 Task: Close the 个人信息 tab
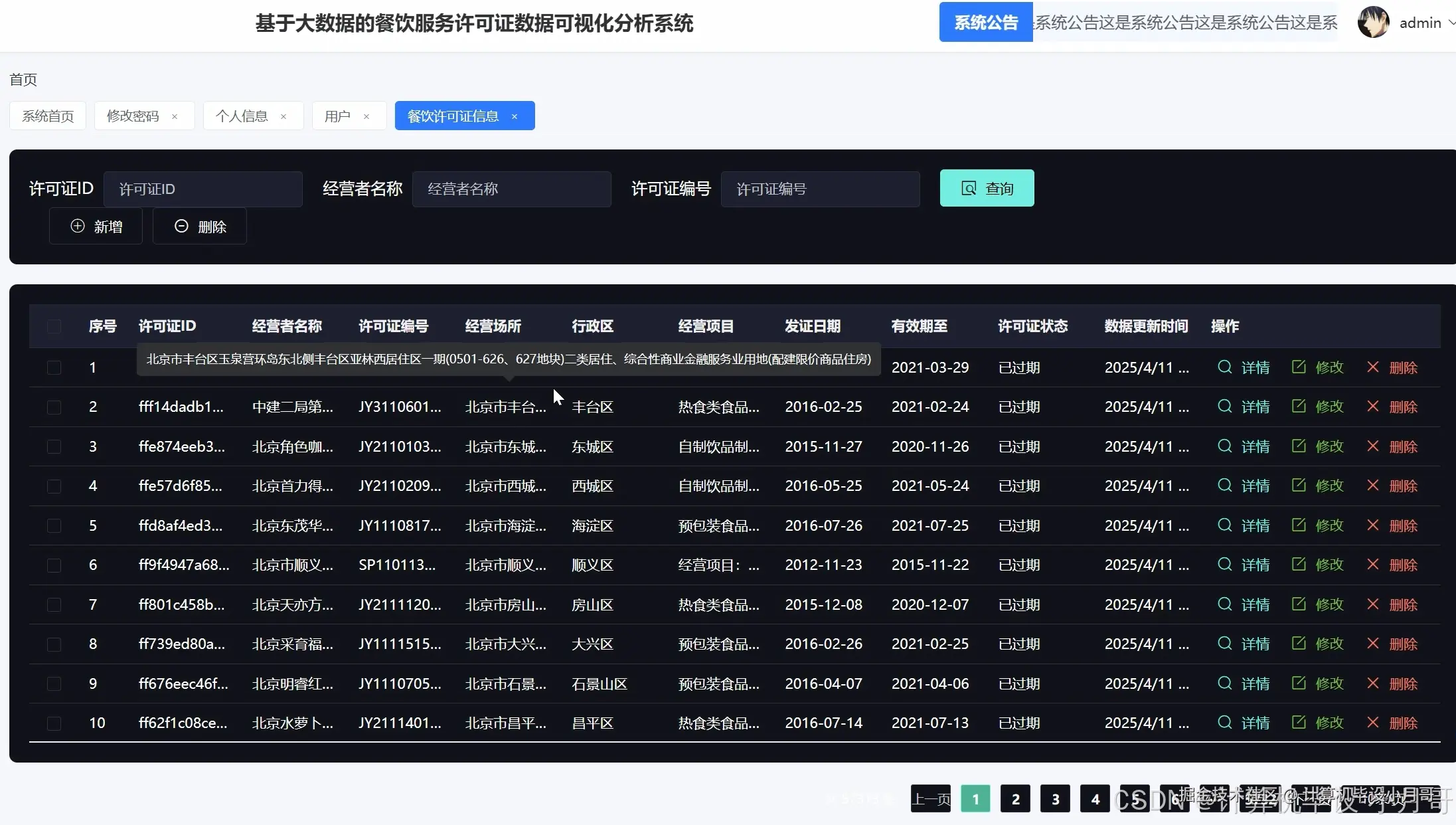pos(284,116)
